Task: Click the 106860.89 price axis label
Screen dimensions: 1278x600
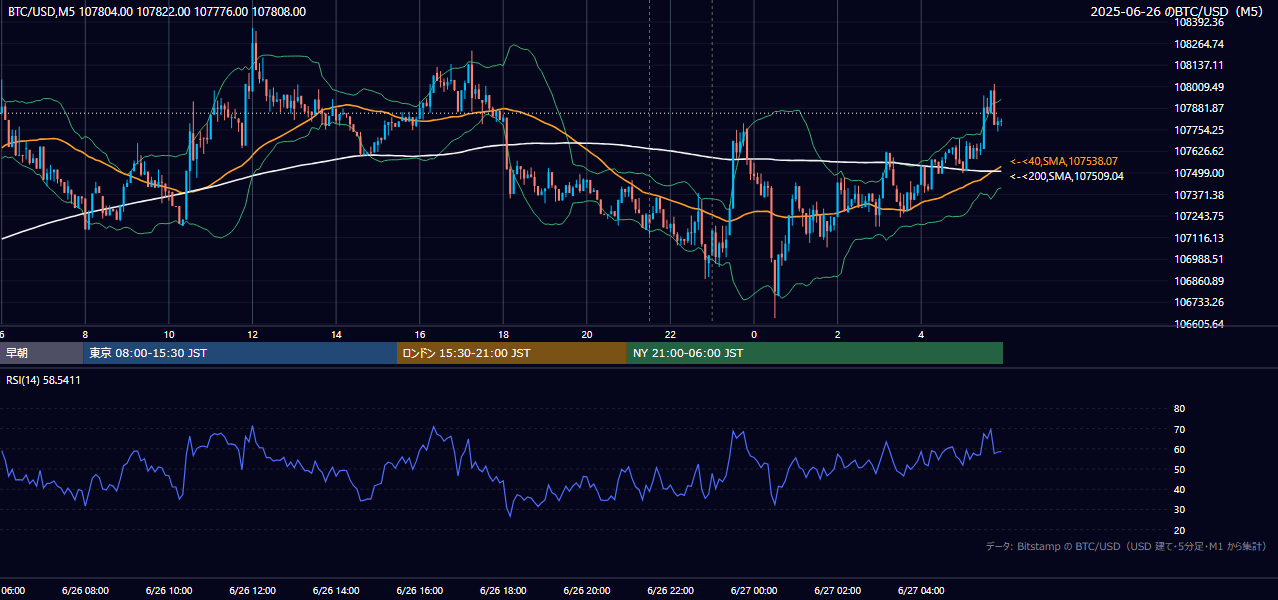Action: point(1199,281)
